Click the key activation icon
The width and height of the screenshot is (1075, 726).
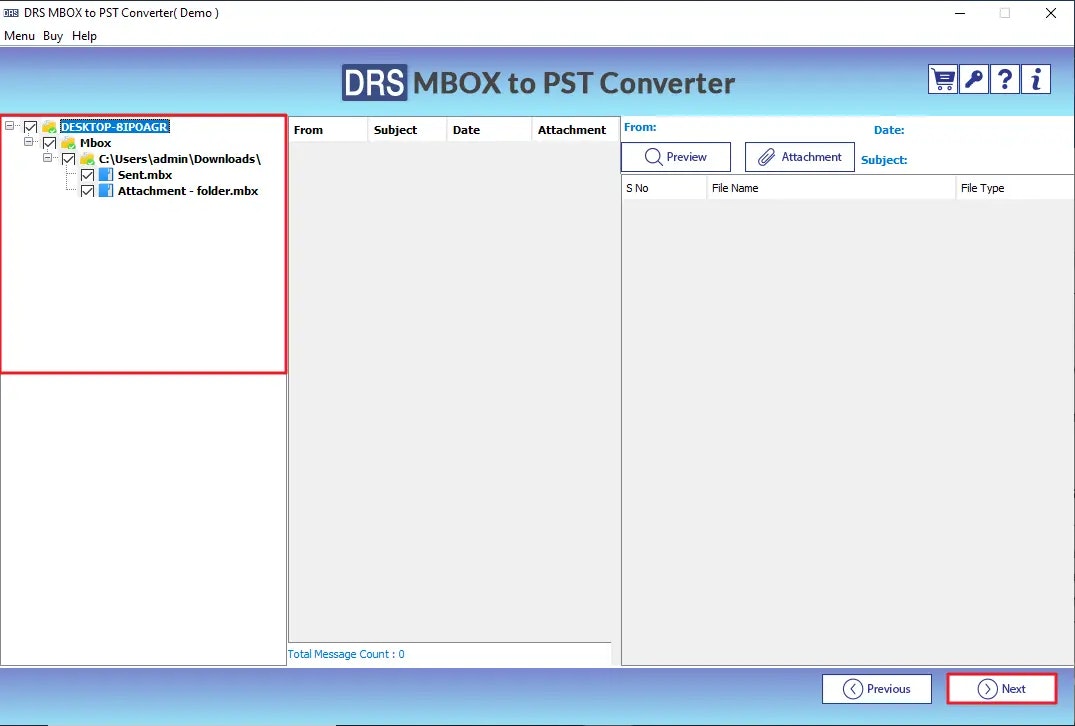coord(974,80)
